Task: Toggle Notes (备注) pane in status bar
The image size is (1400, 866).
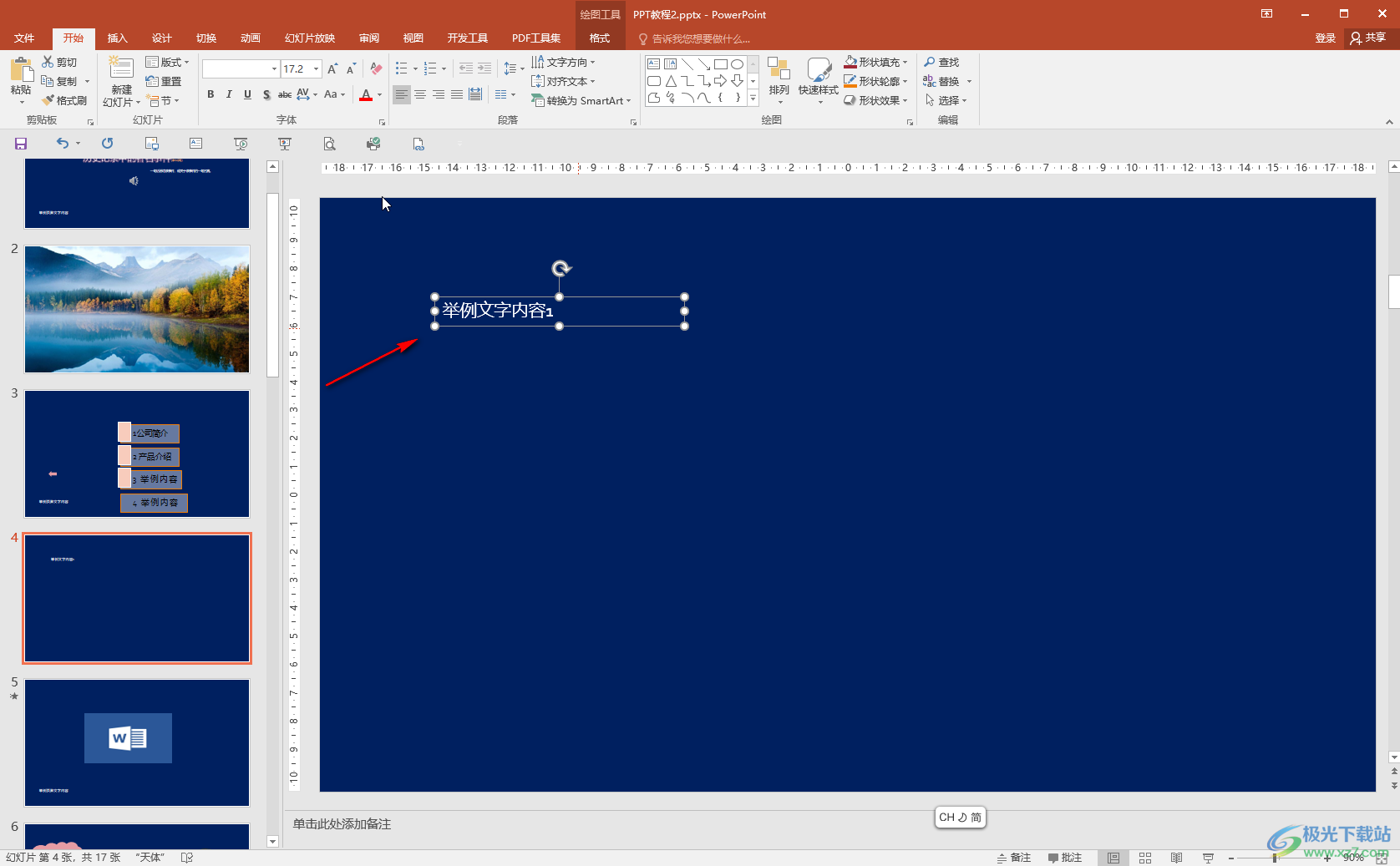Action: [1013, 858]
